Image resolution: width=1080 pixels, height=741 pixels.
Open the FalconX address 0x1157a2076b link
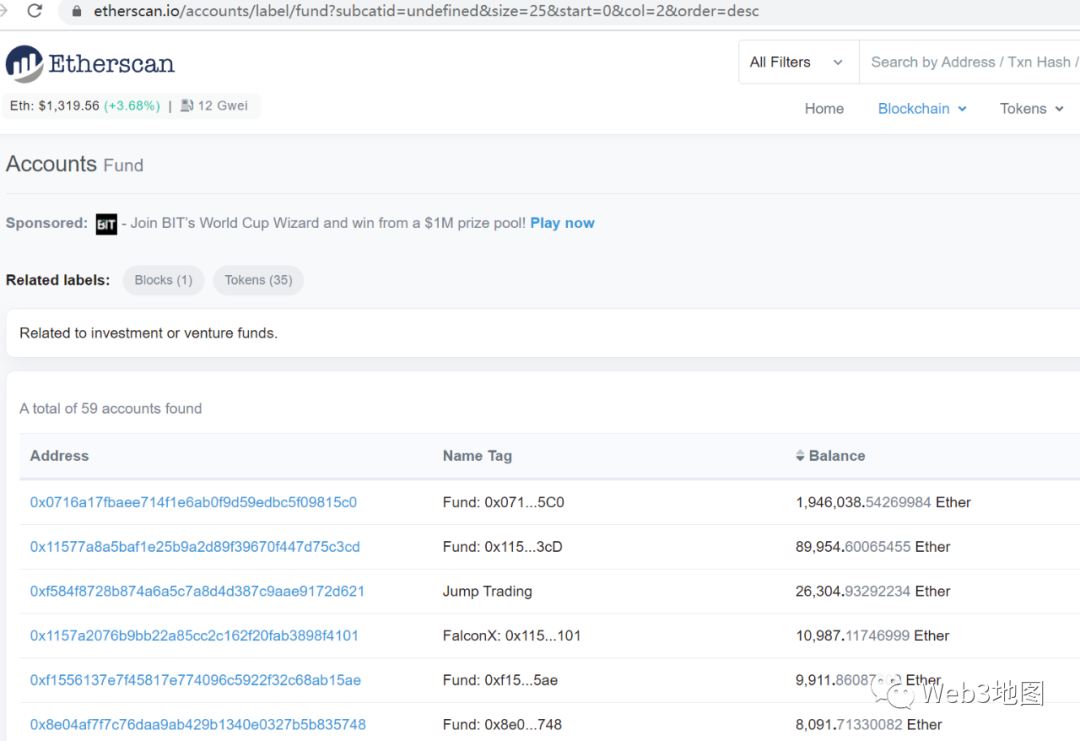pyautogui.click(x=194, y=635)
